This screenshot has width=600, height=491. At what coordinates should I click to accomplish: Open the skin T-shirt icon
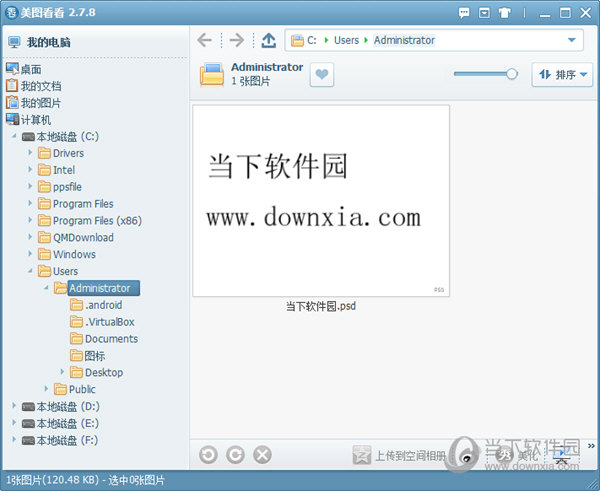[505, 13]
